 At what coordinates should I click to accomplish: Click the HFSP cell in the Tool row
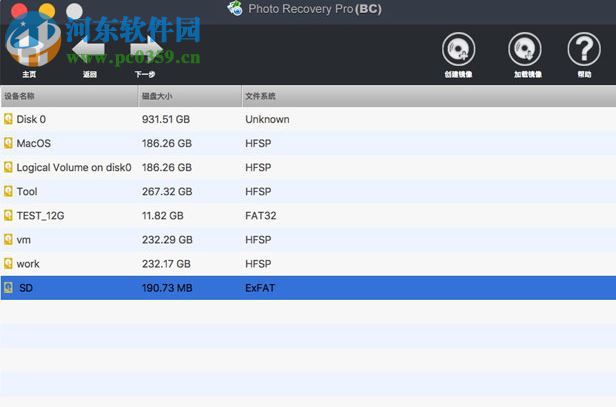pos(258,191)
